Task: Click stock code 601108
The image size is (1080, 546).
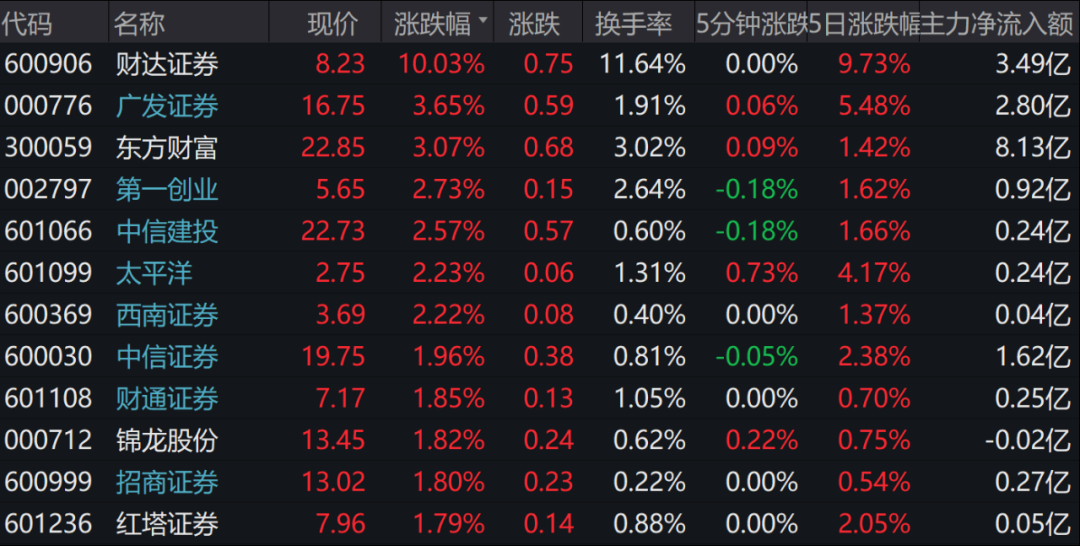Action: coord(48,399)
